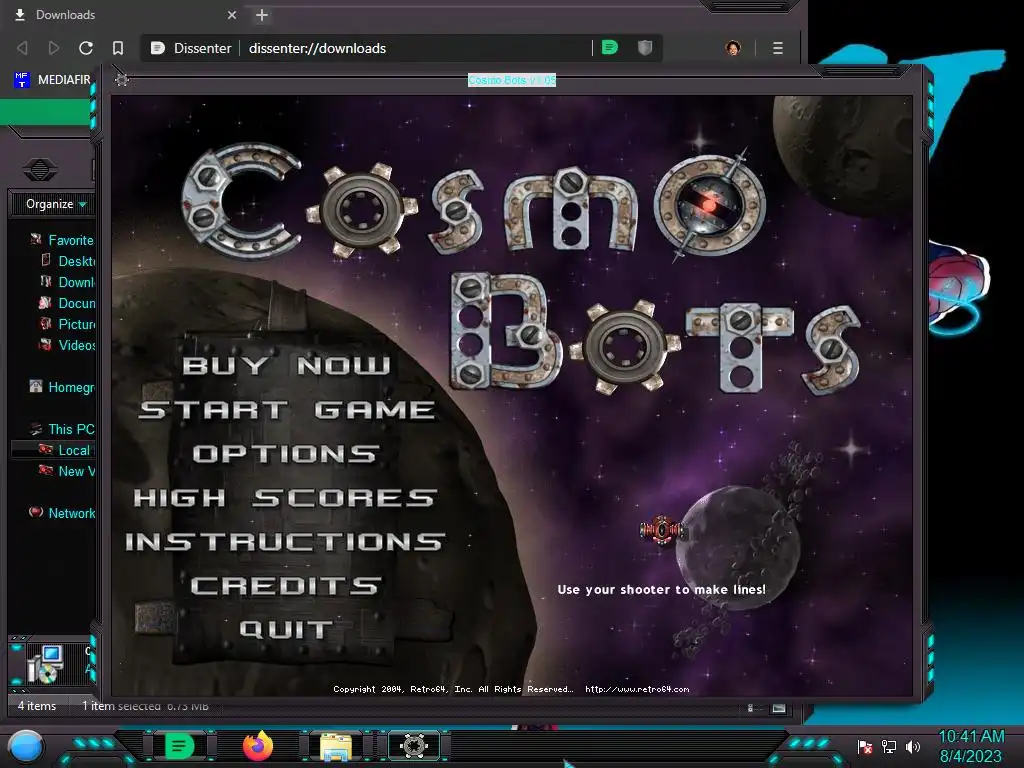The image size is (1024, 768).
Task: Click green Dissenter comment icon
Action: click(x=609, y=48)
